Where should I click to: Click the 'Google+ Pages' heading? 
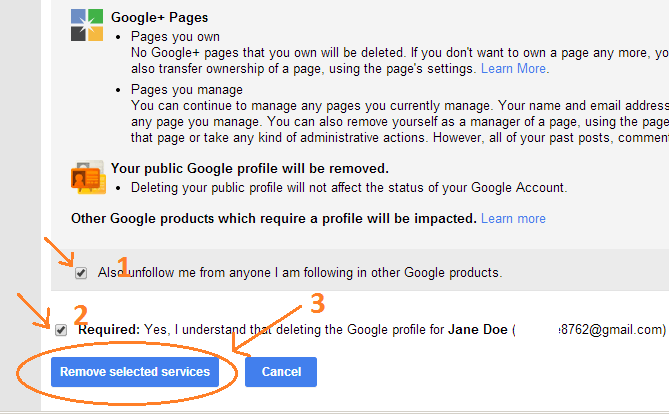tap(160, 17)
